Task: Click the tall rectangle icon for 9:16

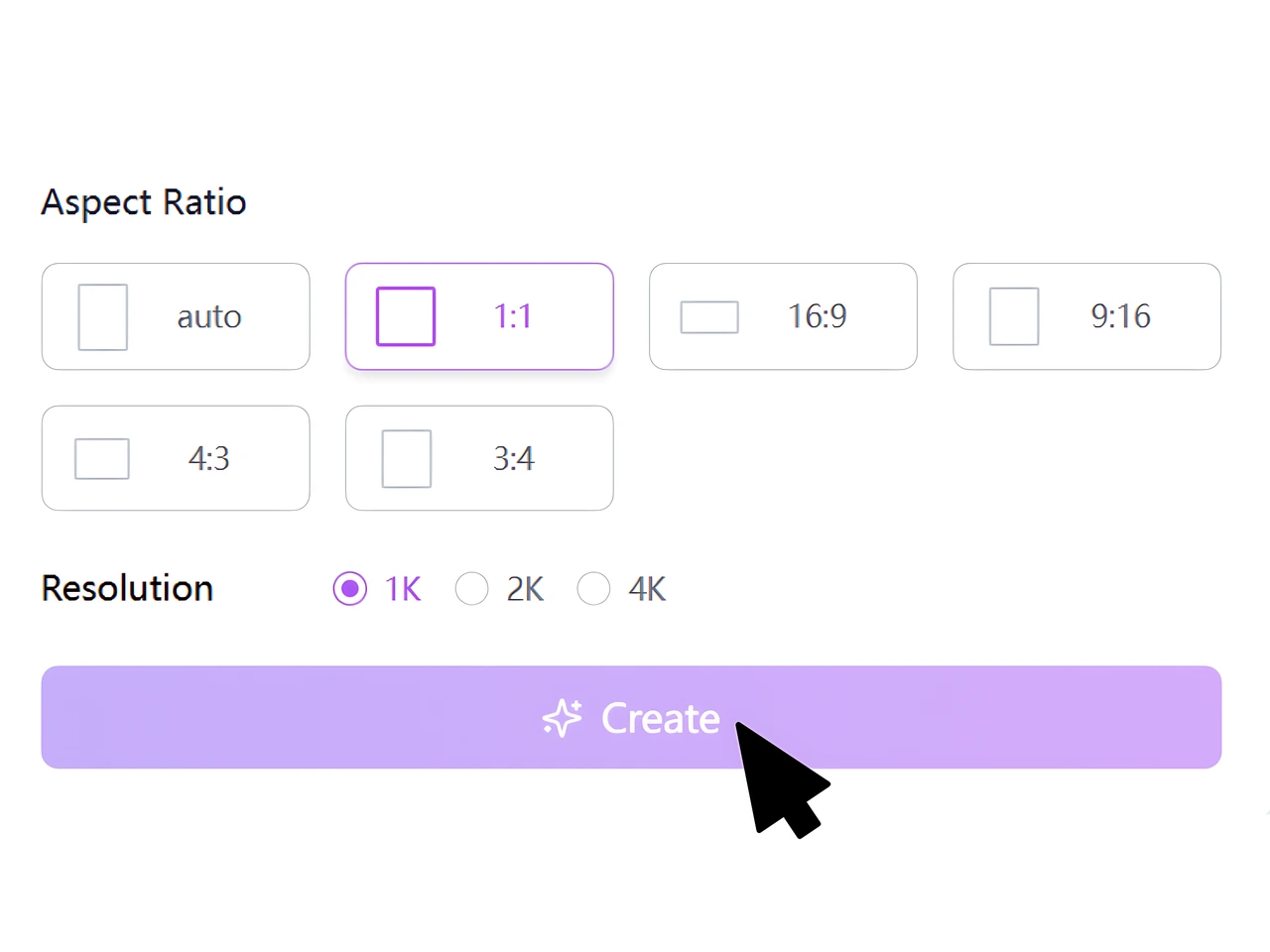Action: 1014,316
